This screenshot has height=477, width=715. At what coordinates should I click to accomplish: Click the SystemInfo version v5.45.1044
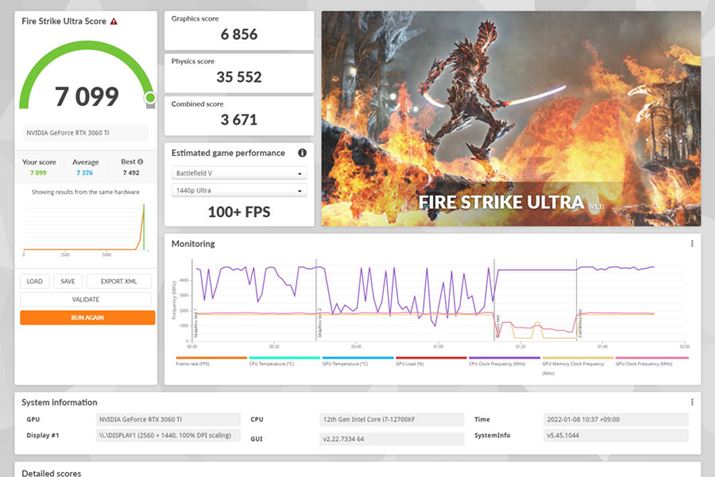coord(616,435)
